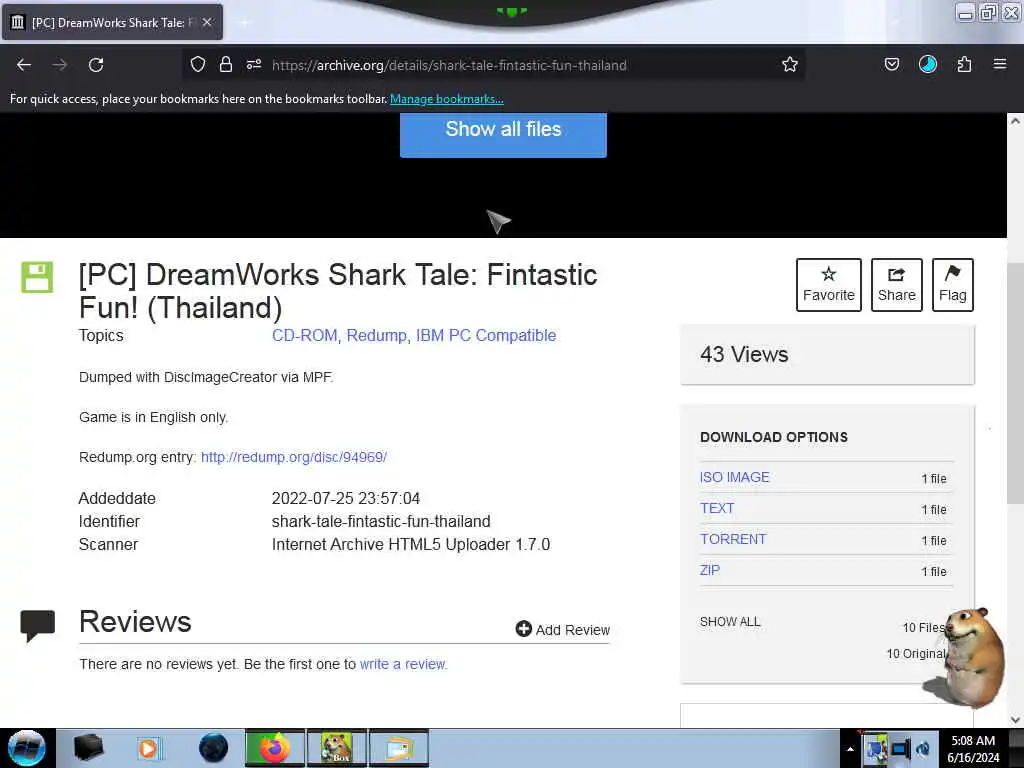The width and height of the screenshot is (1024, 768).
Task: Open the black box taskbar icon
Action: point(88,748)
